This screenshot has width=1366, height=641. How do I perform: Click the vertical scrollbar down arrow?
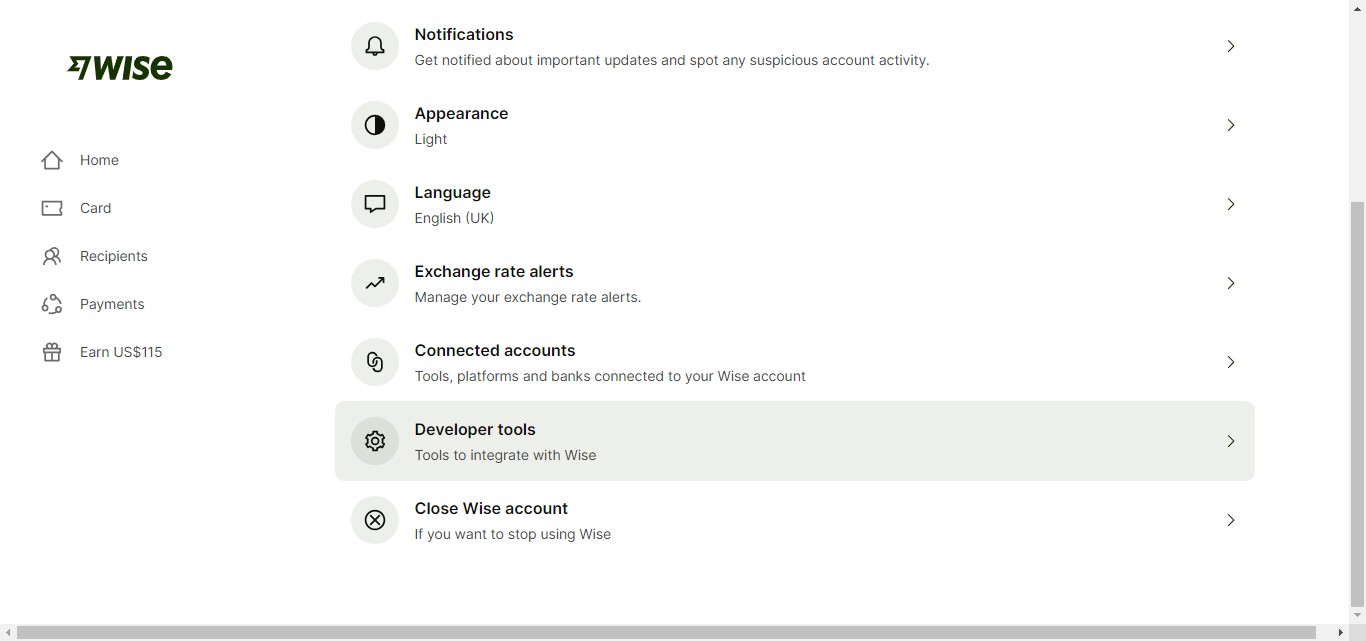pyautogui.click(x=1358, y=616)
